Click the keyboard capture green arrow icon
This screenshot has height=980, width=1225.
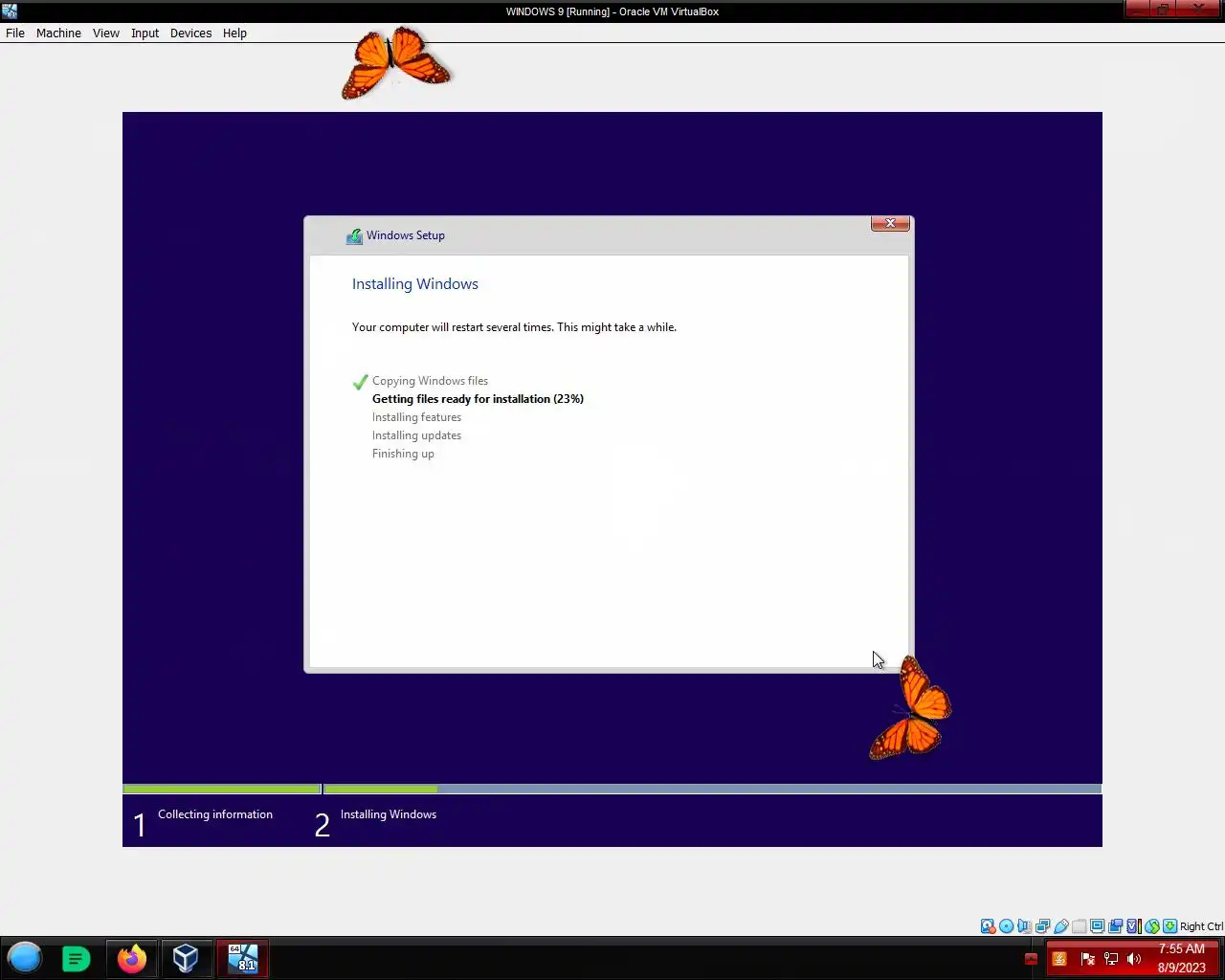click(x=1169, y=926)
